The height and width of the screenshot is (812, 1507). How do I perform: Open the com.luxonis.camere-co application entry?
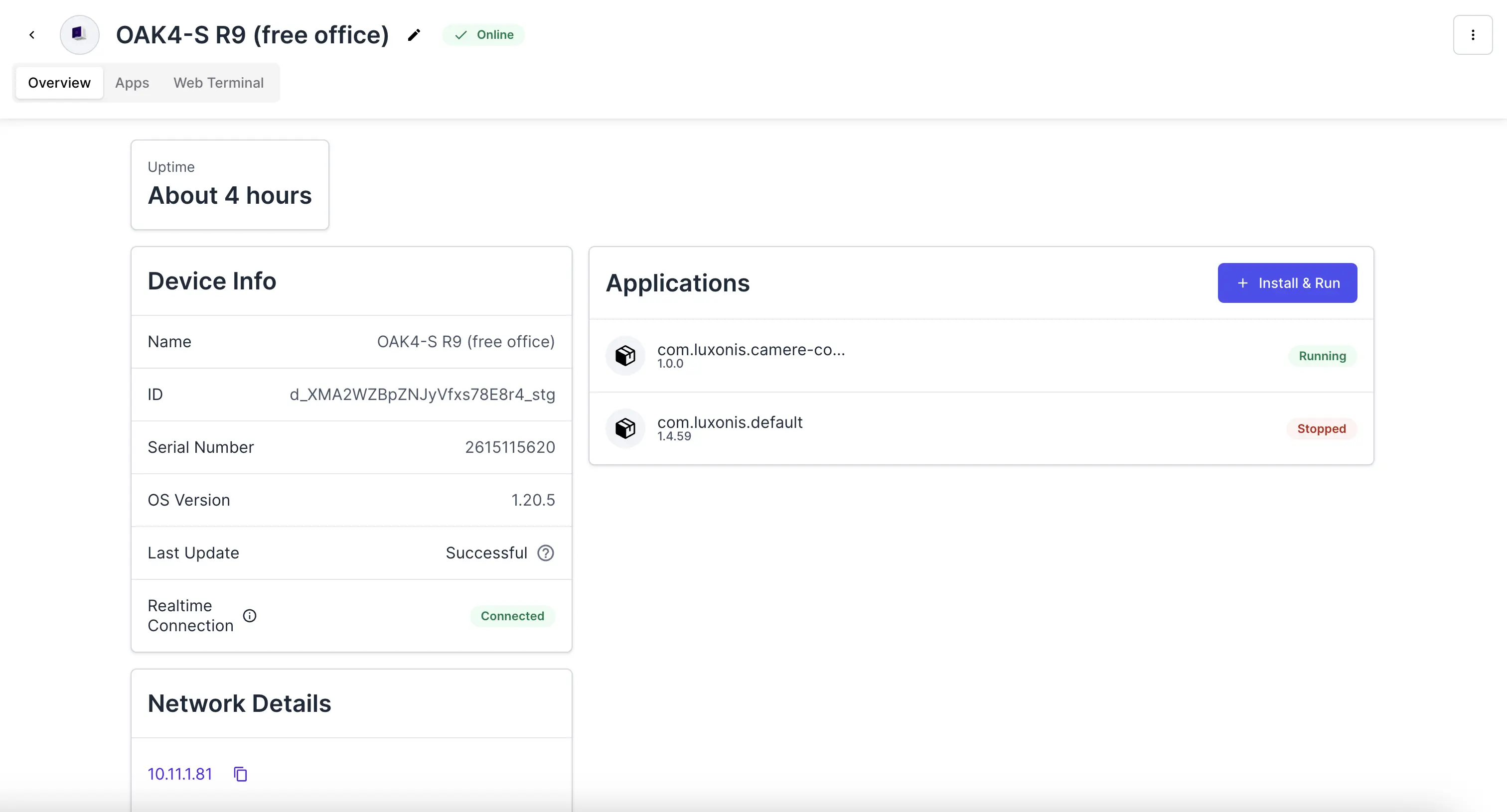pyautogui.click(x=751, y=350)
